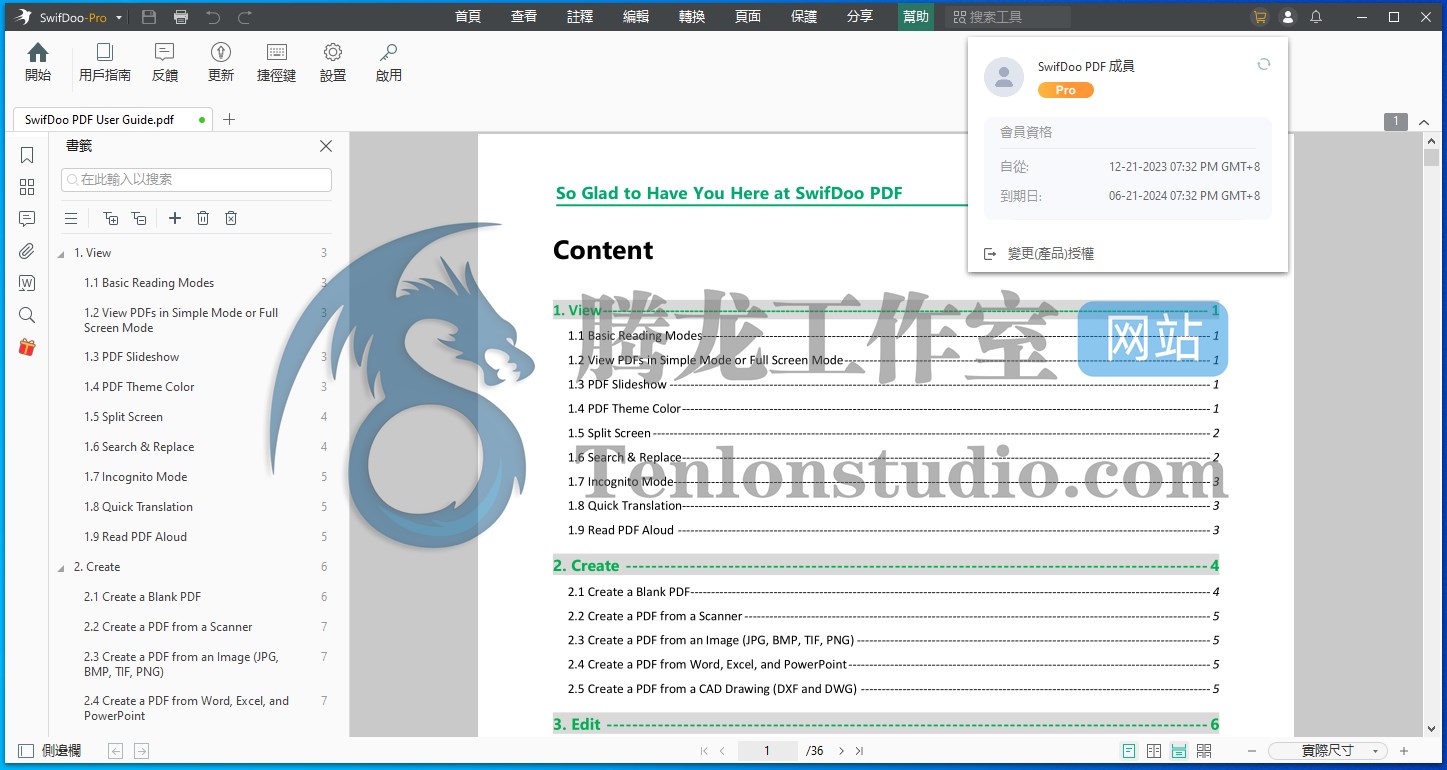The image size is (1447, 770).
Task: Click the bookmark search field
Action: point(196,179)
